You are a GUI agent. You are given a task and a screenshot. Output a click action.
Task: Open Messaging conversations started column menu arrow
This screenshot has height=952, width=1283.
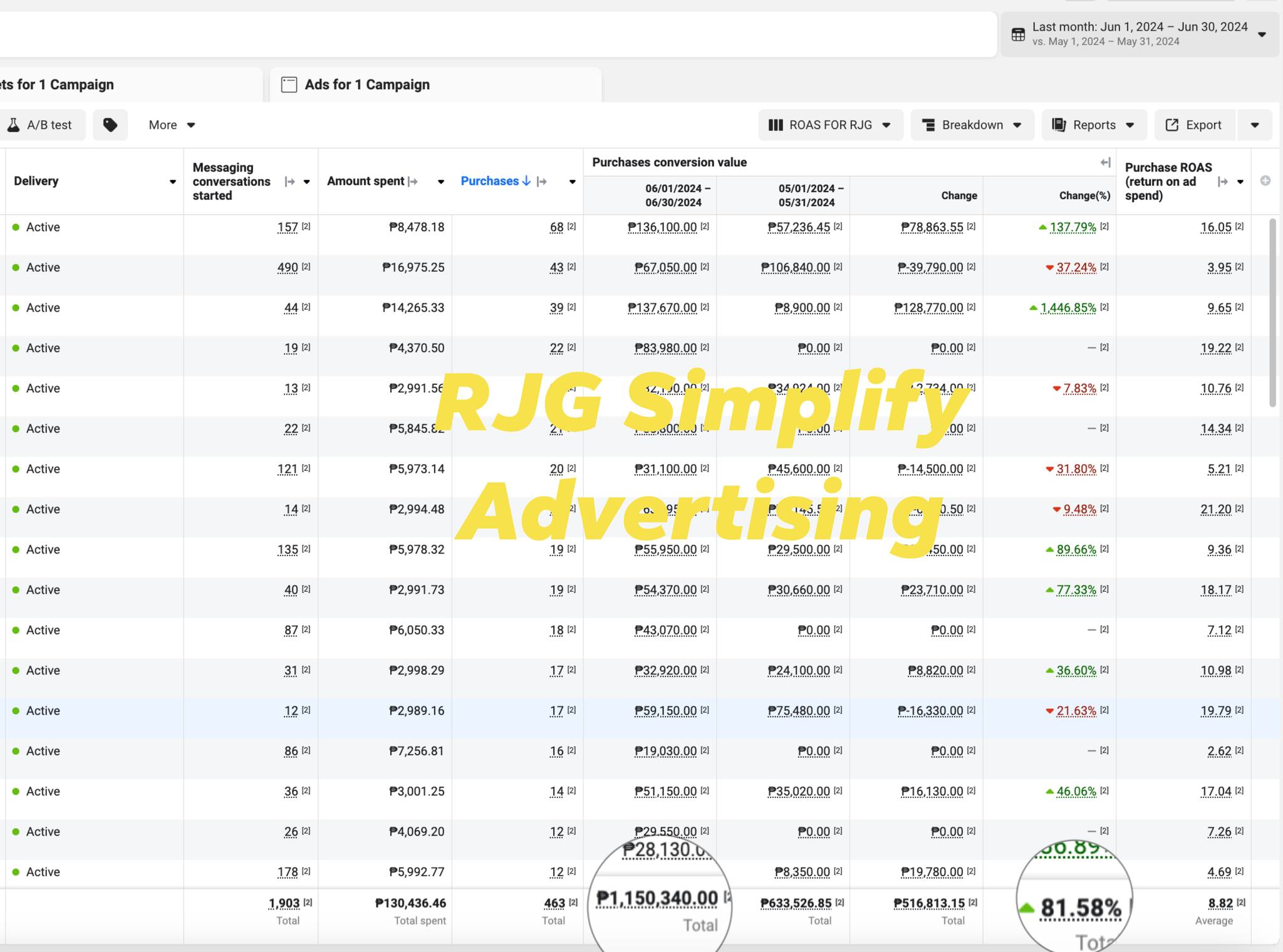307,182
